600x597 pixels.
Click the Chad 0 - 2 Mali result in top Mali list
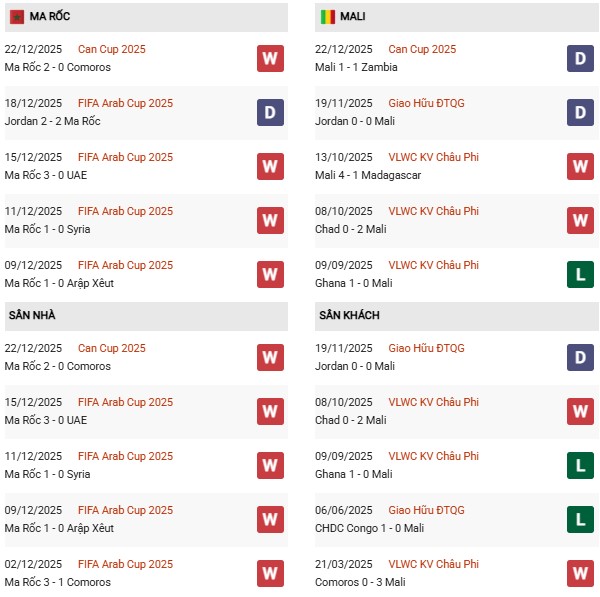[x=352, y=229]
